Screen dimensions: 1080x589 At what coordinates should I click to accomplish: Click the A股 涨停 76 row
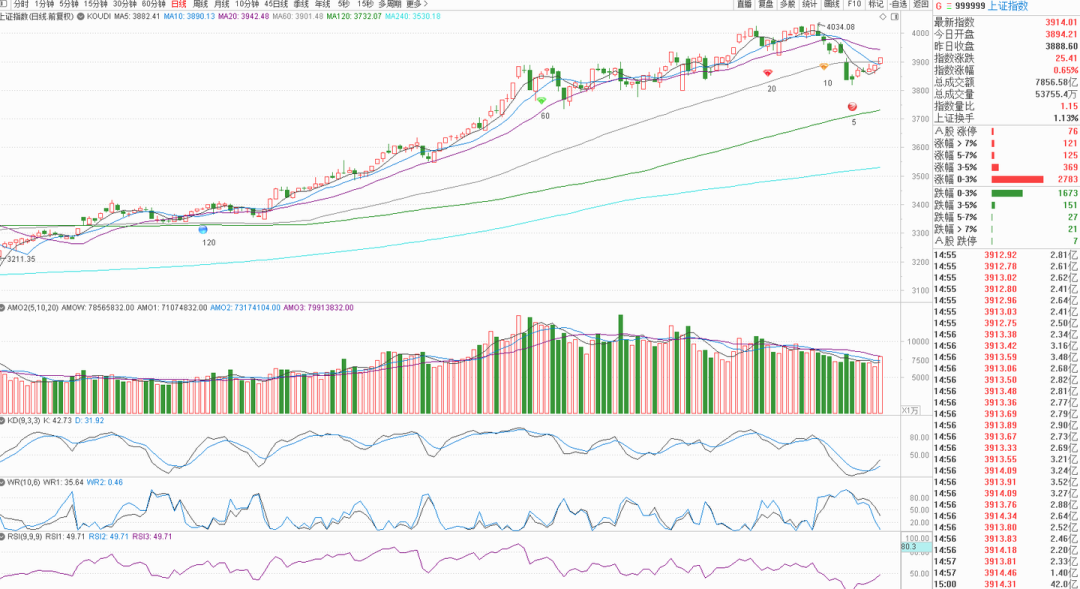coord(1006,132)
